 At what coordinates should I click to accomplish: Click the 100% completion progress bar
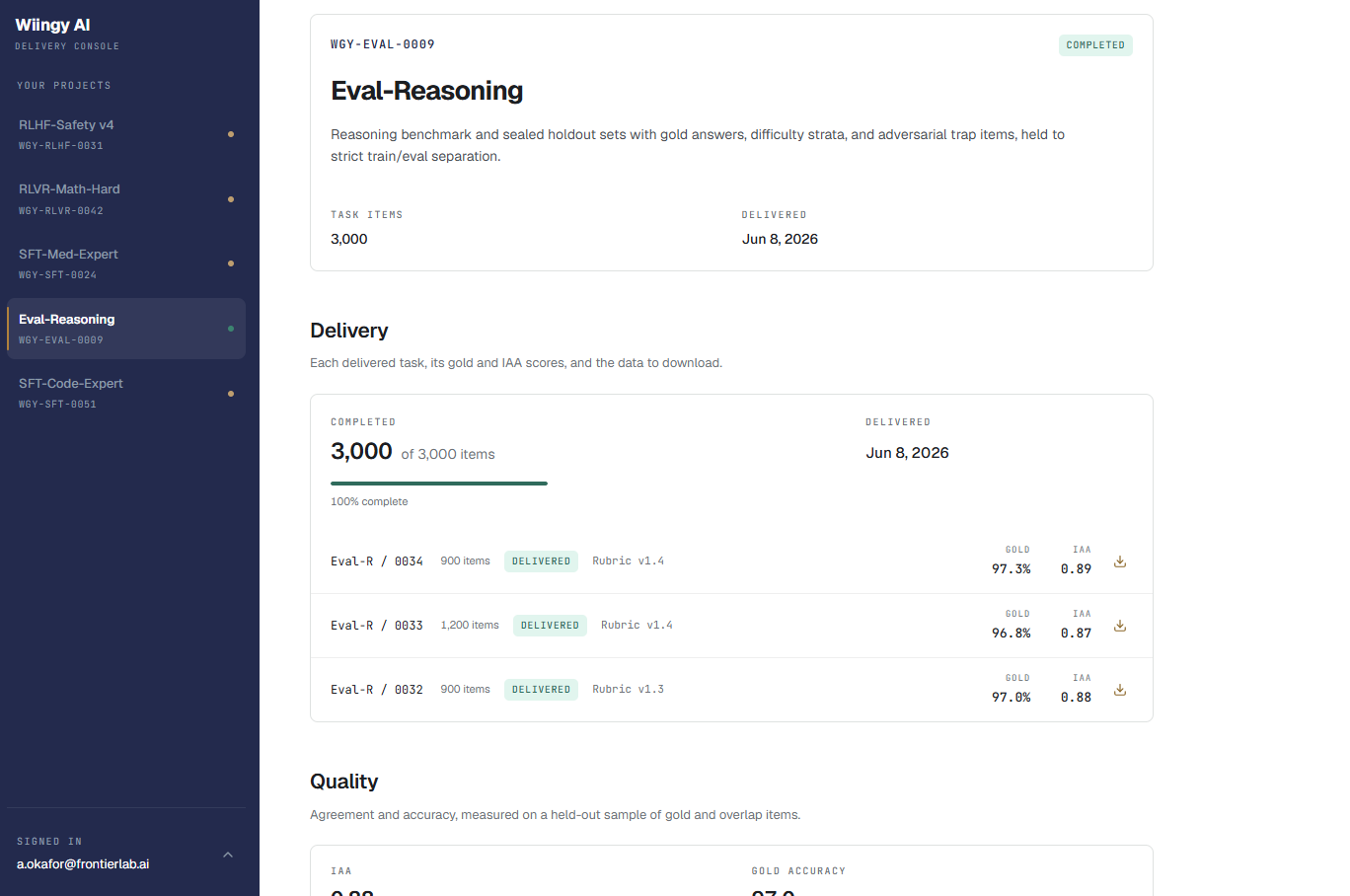(x=439, y=484)
